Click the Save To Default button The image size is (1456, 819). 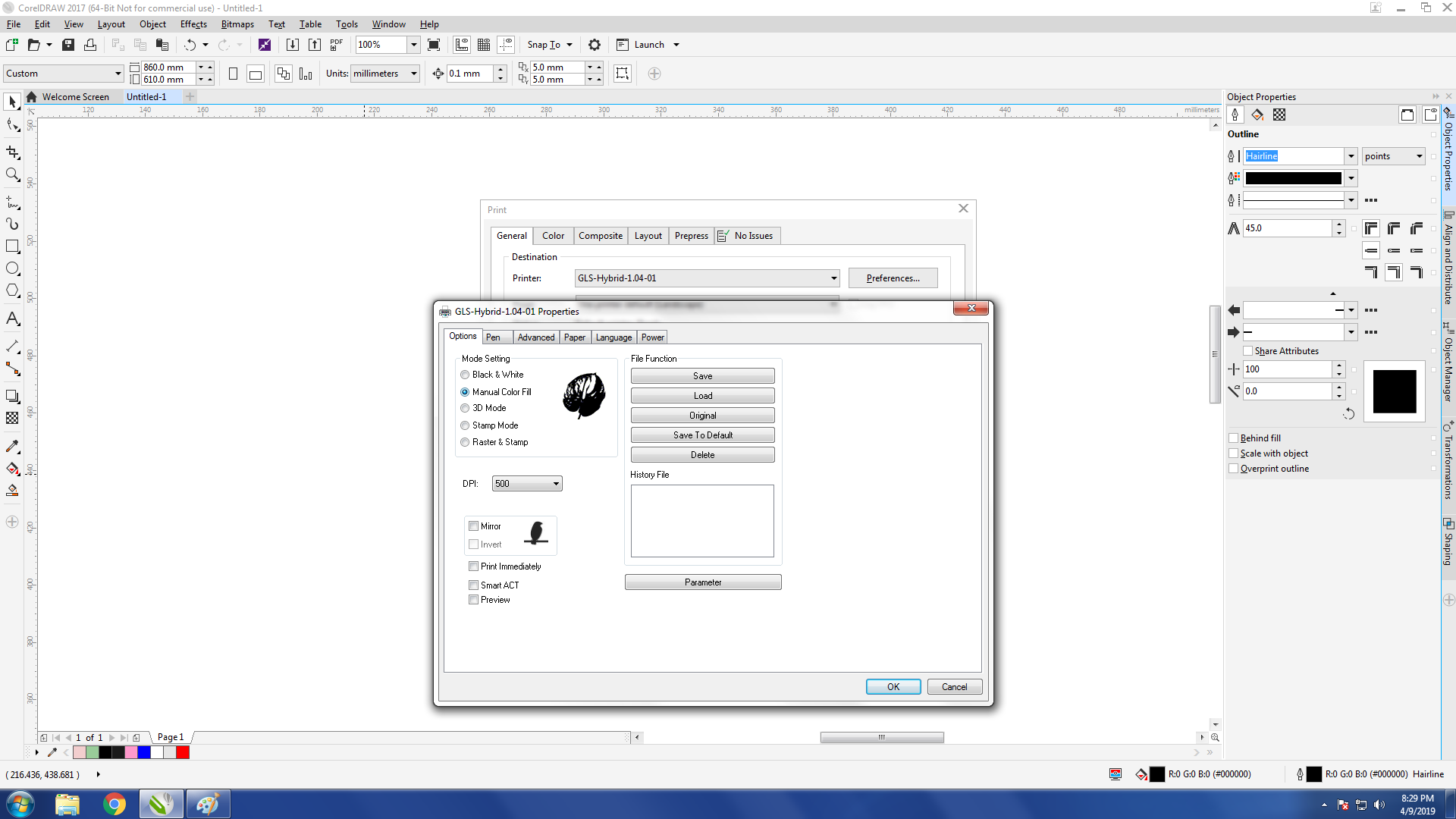(702, 435)
